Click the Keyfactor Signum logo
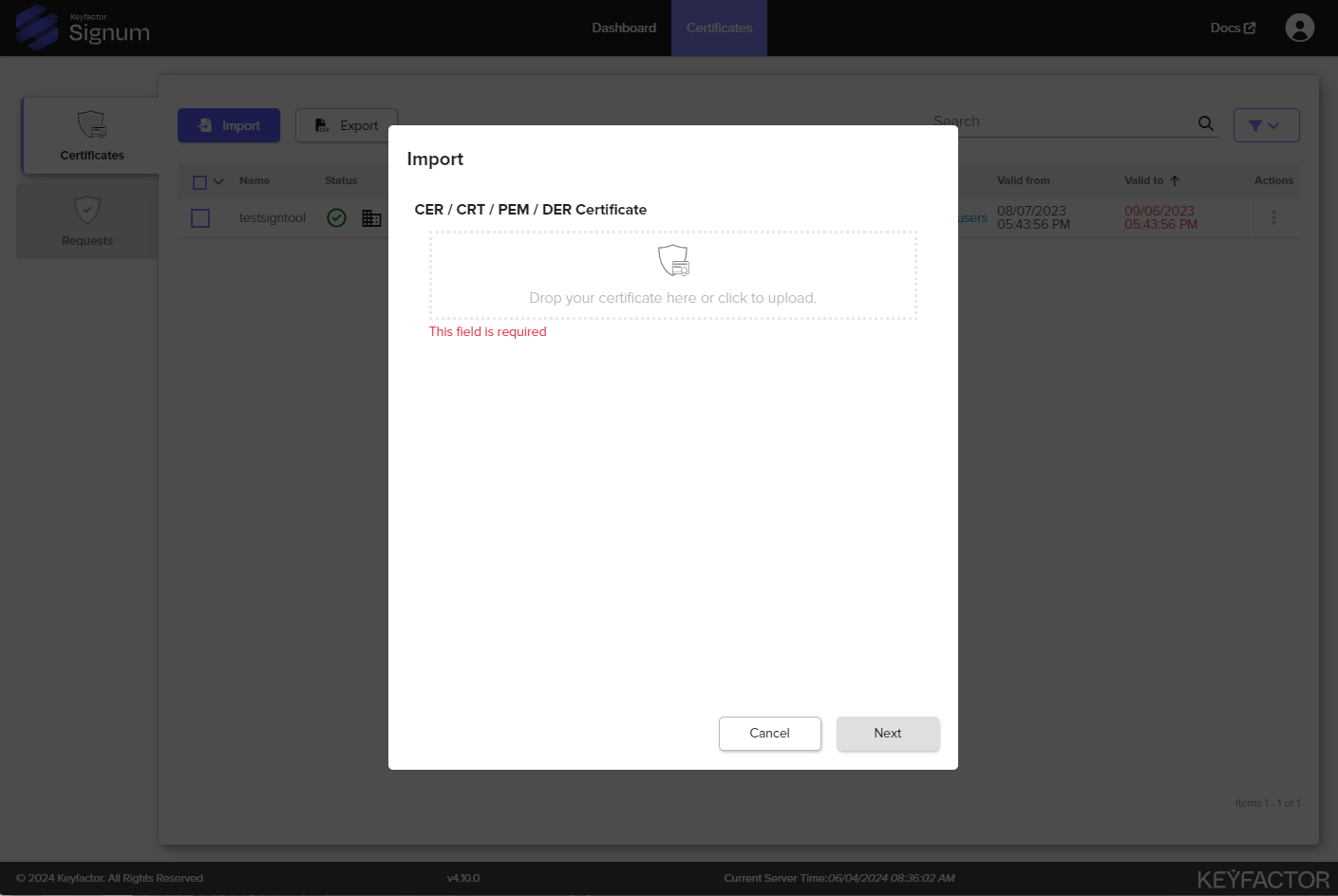Screen dimensions: 1338x896 tap(84, 28)
